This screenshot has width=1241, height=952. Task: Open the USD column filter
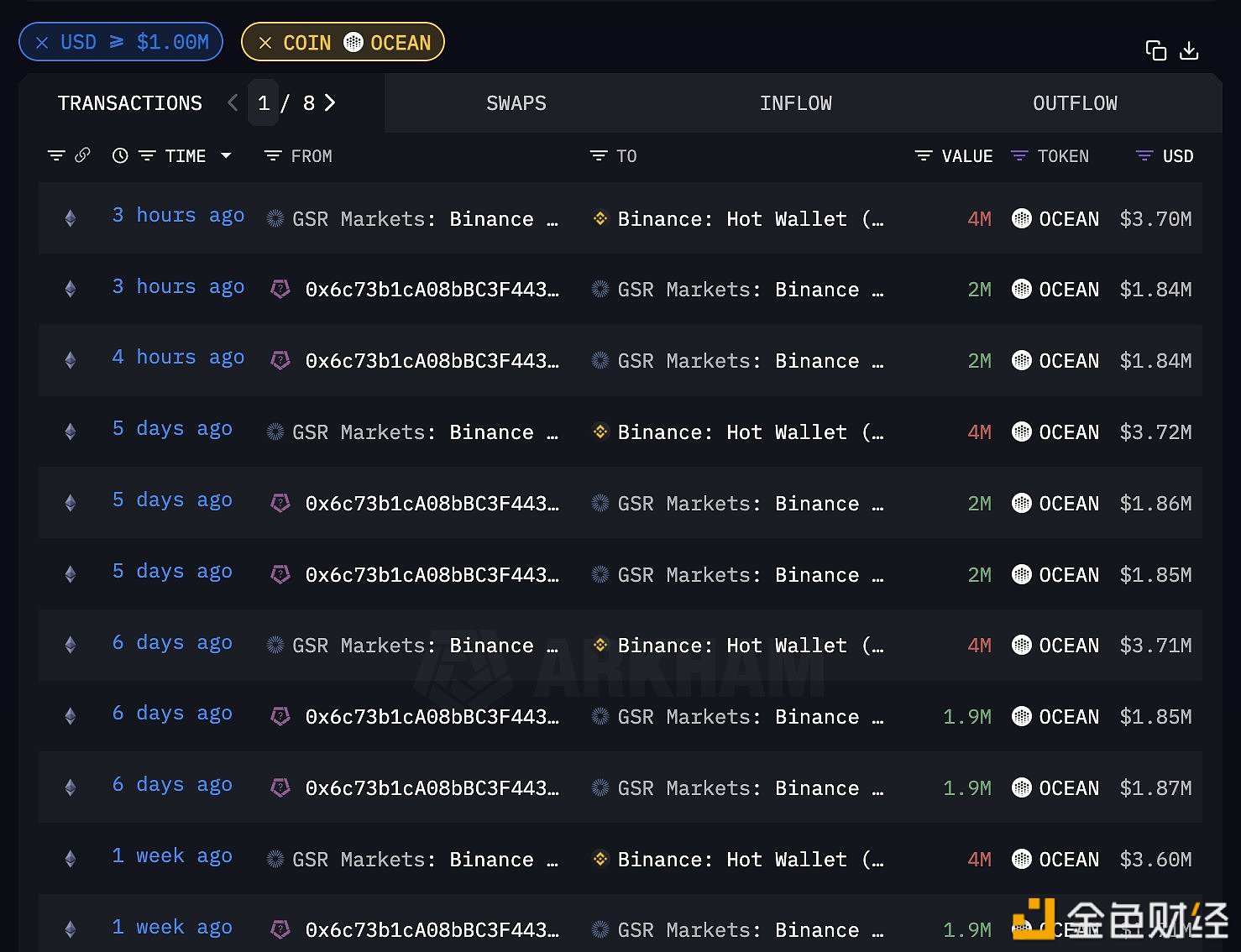(1144, 156)
